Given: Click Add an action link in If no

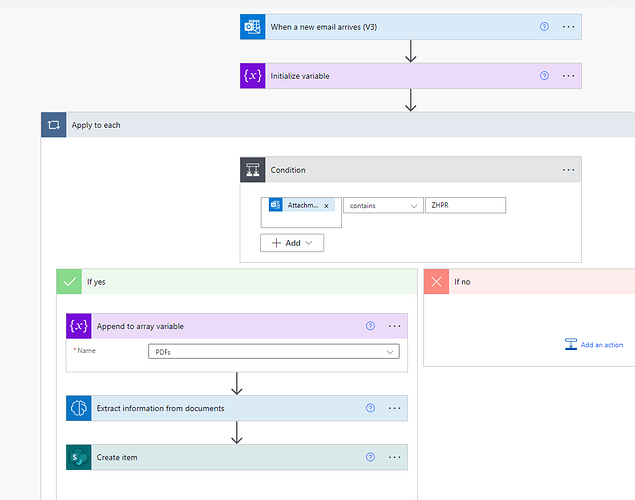Looking at the screenshot, I should point(602,345).
